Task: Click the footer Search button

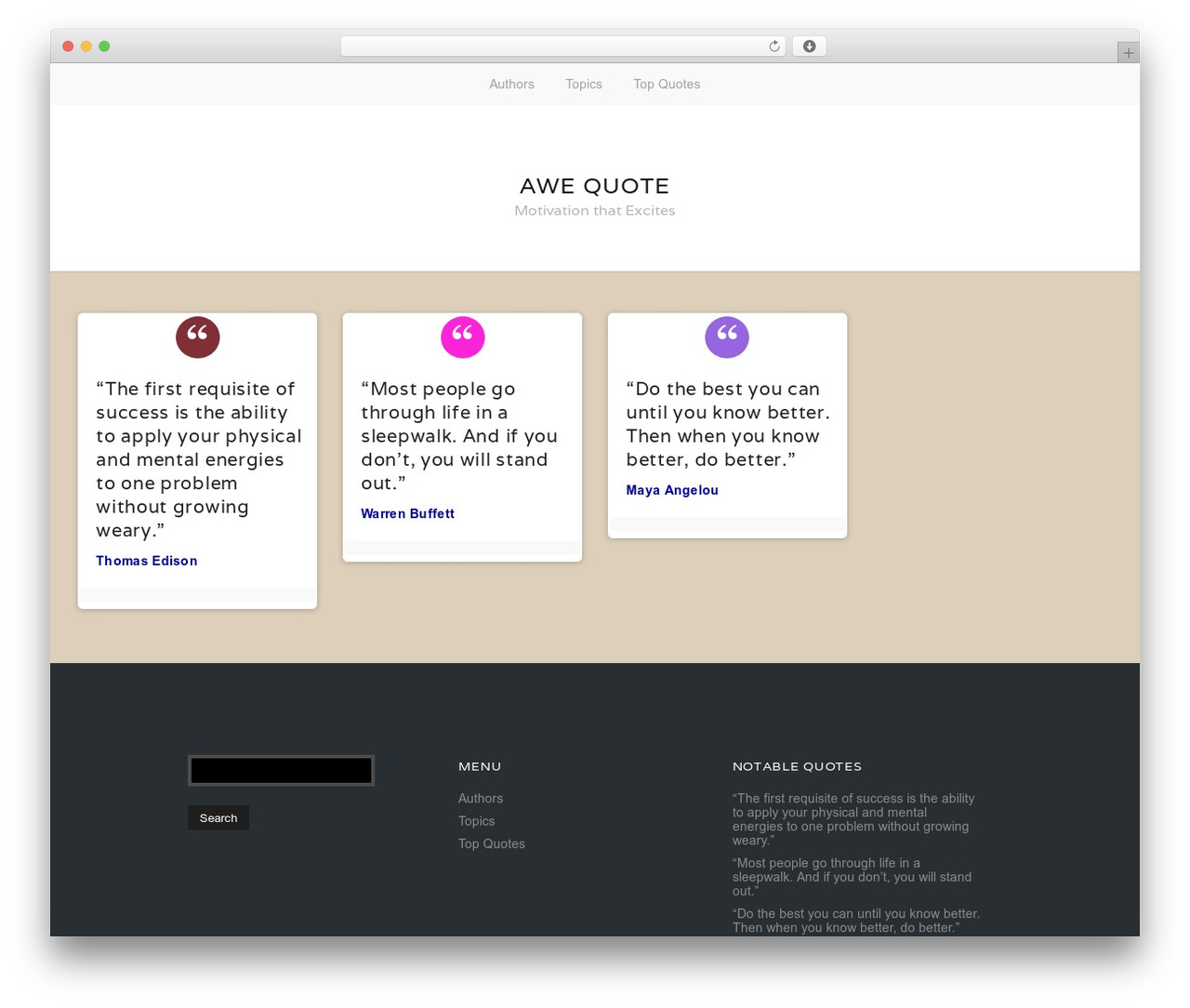Action: [218, 817]
